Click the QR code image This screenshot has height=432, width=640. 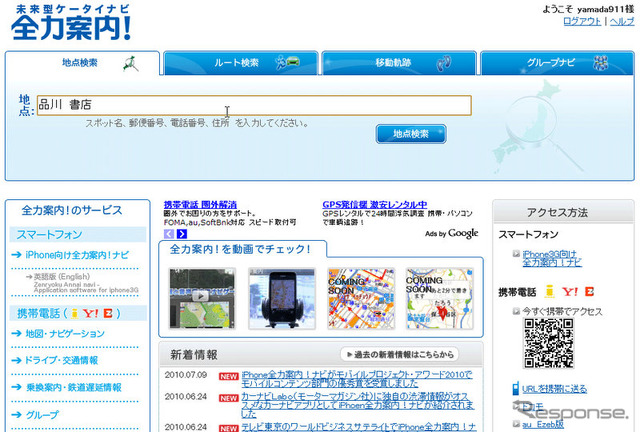(549, 343)
